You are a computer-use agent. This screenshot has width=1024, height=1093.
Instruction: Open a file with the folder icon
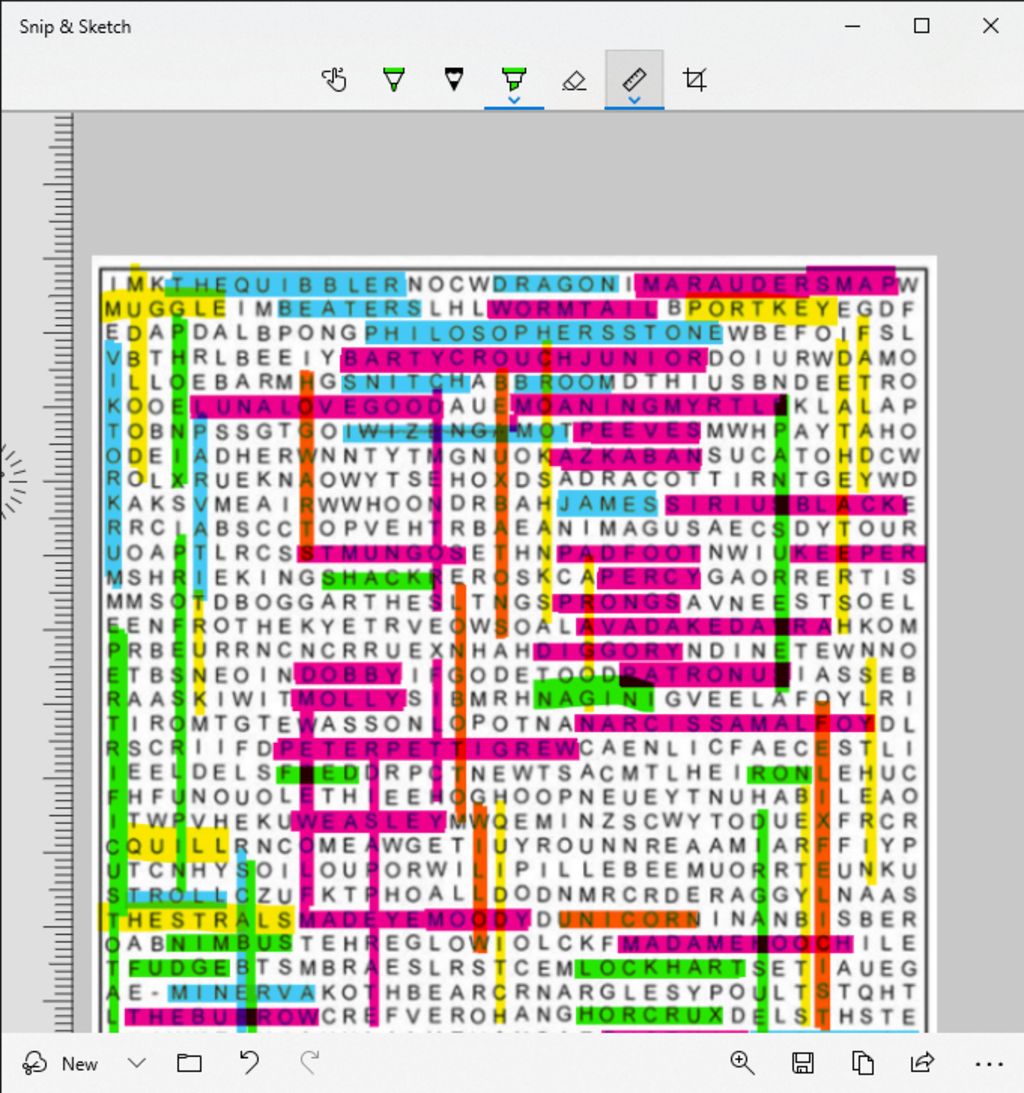click(x=189, y=1064)
